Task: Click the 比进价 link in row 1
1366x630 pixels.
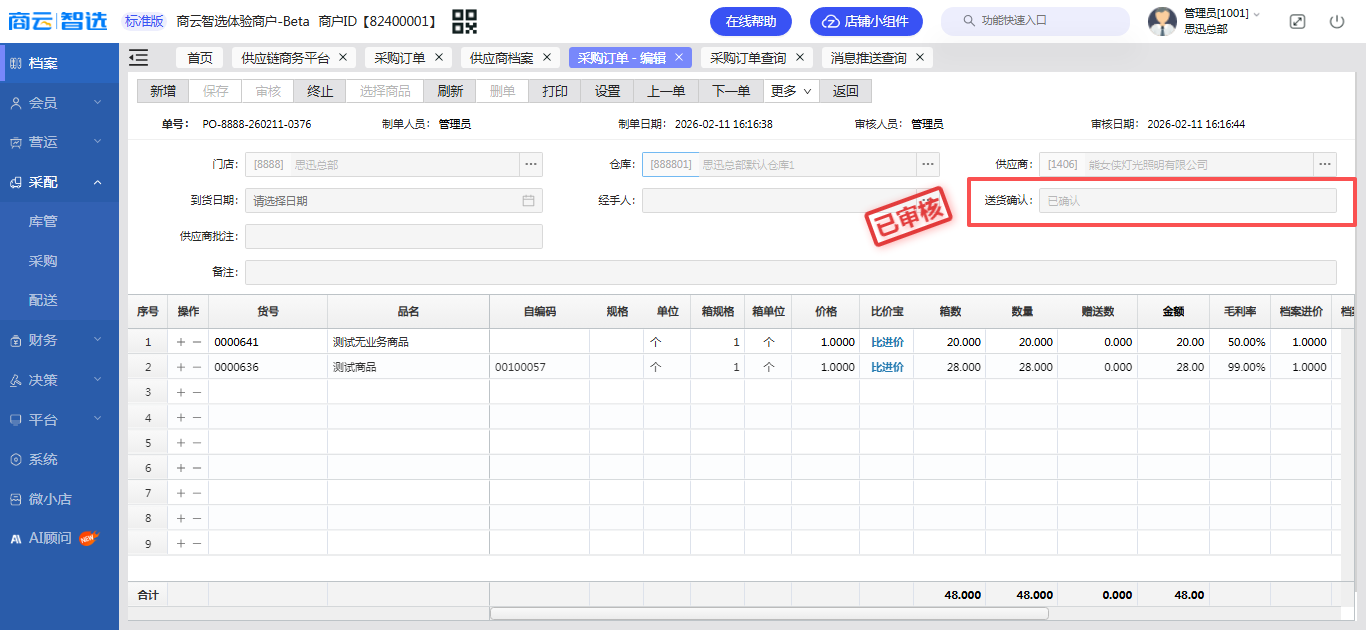Action: tap(887, 342)
